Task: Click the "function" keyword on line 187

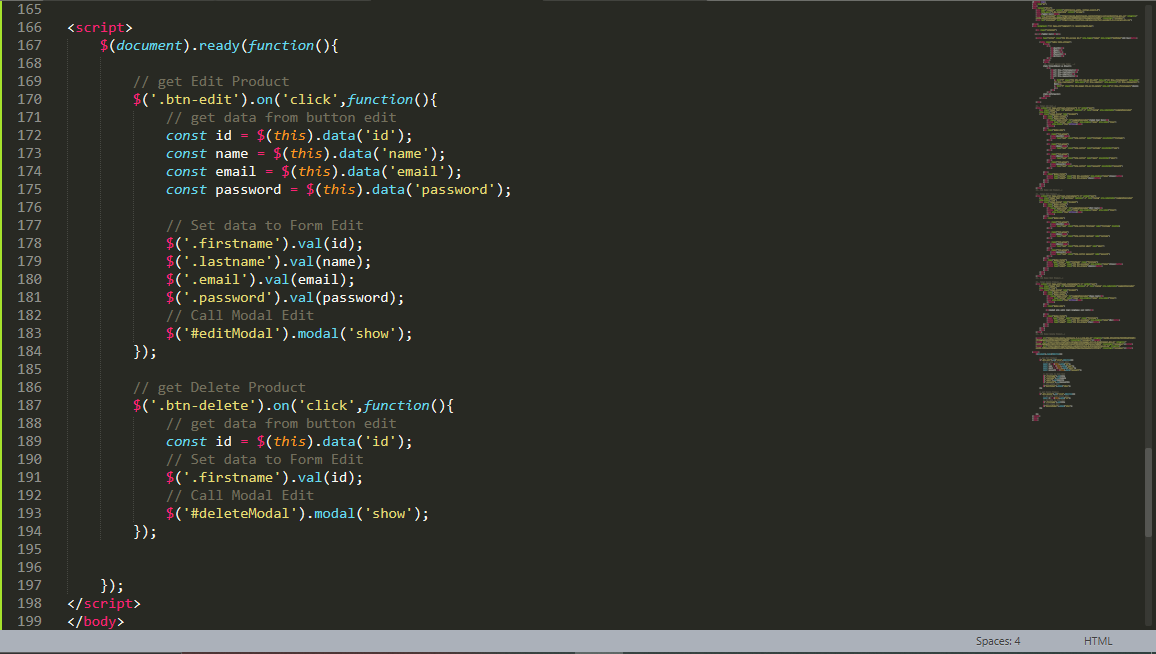Action: click(397, 406)
